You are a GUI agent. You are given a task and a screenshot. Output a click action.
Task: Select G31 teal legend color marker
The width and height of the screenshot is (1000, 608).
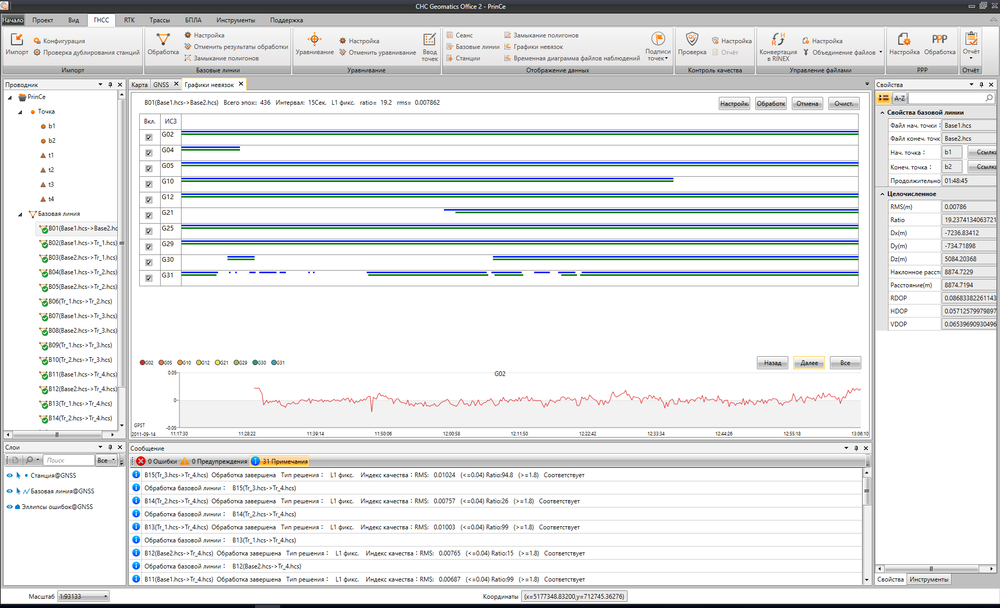[x=274, y=362]
